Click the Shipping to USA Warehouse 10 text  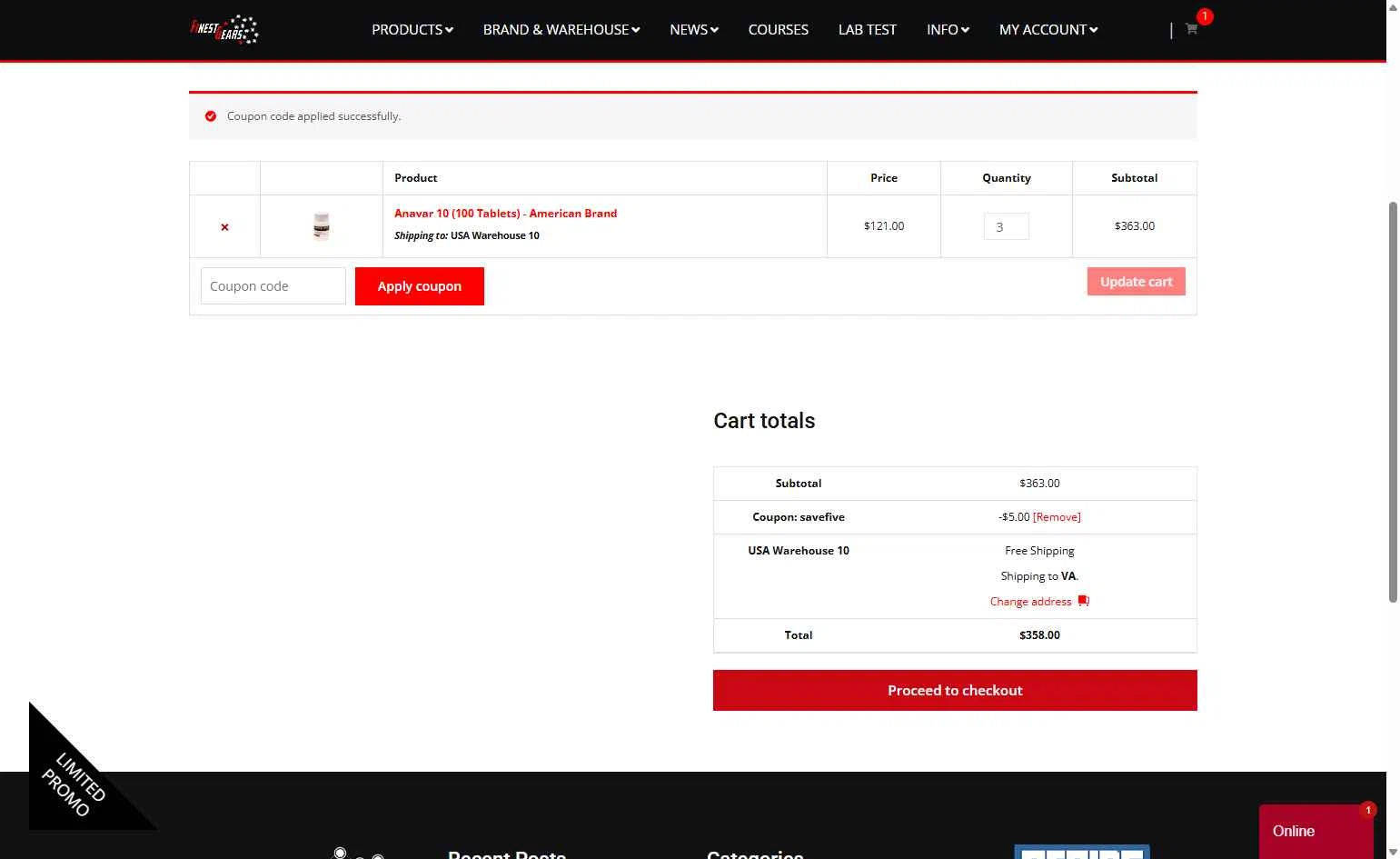[x=467, y=235]
